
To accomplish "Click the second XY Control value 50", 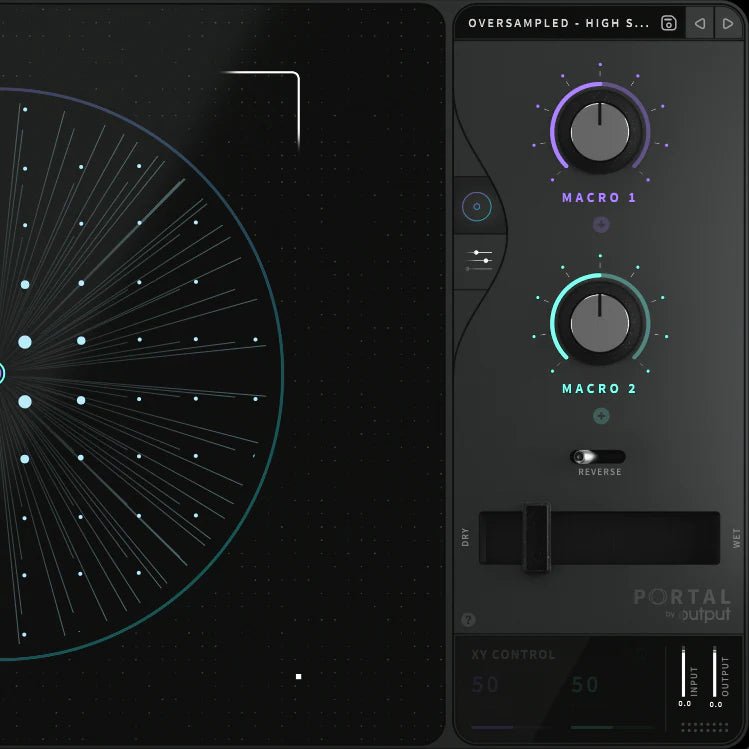I will point(585,685).
